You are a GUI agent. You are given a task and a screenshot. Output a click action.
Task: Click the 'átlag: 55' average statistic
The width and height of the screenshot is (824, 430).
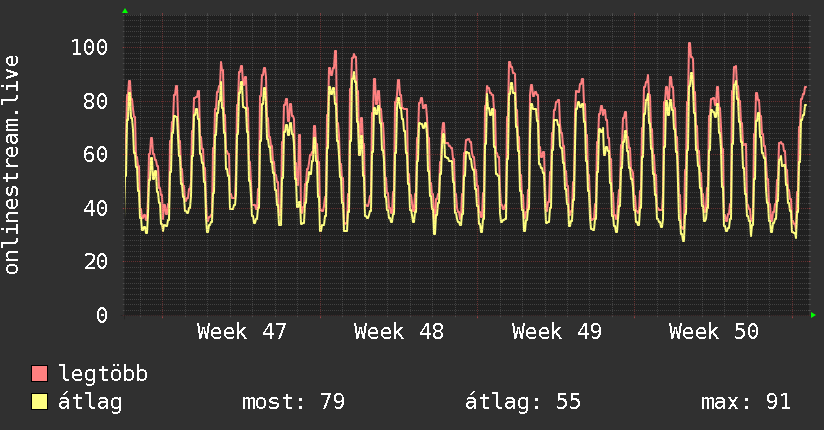523,402
